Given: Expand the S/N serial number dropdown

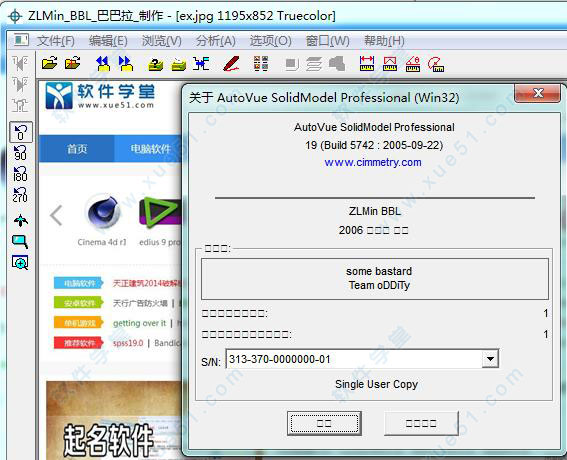Looking at the screenshot, I should [490, 359].
